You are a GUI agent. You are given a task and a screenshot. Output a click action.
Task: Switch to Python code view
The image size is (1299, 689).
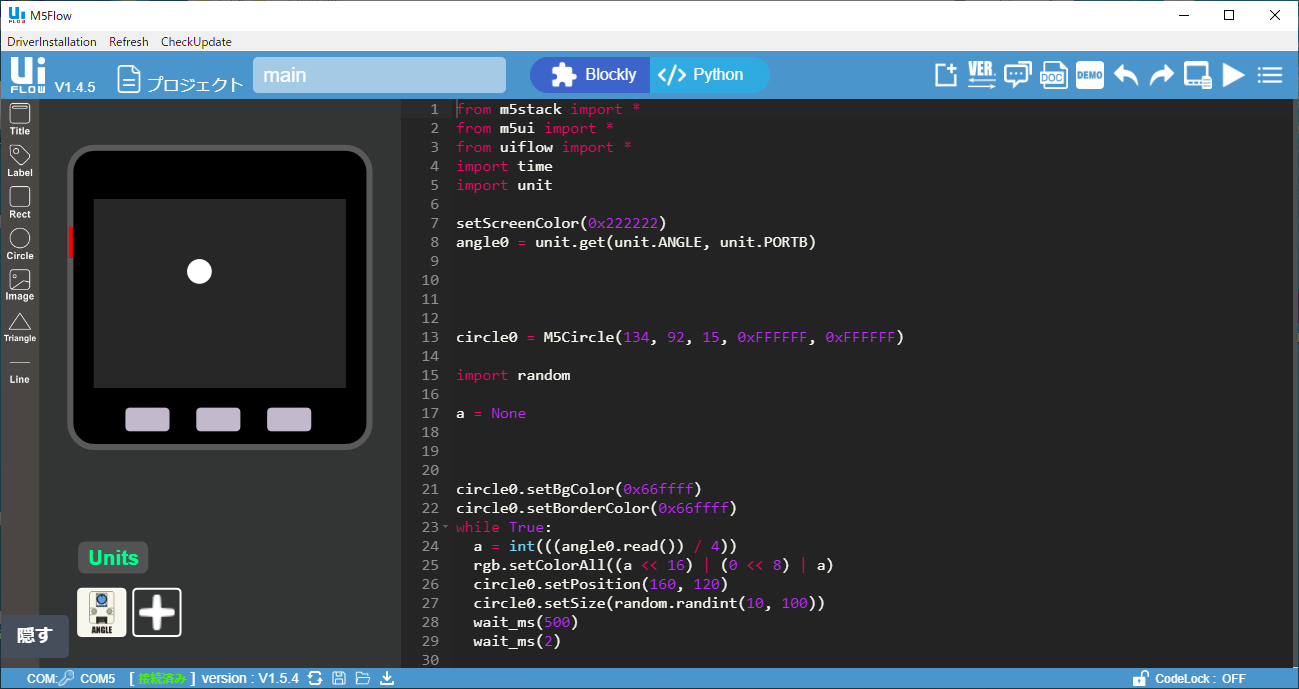706,75
